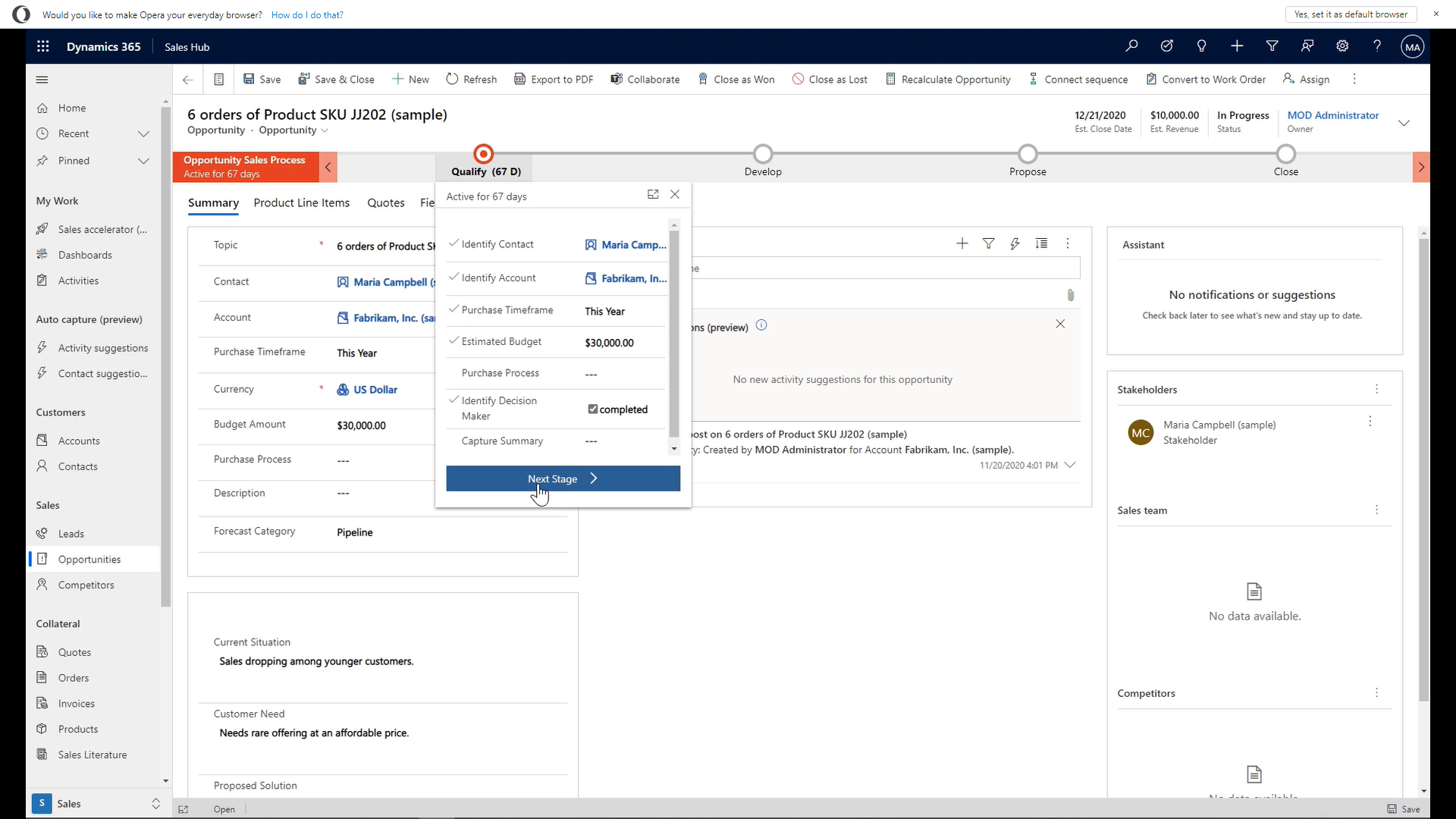This screenshot has width=1456, height=819.
Task: Open Leads in the sidebar
Action: click(x=71, y=534)
